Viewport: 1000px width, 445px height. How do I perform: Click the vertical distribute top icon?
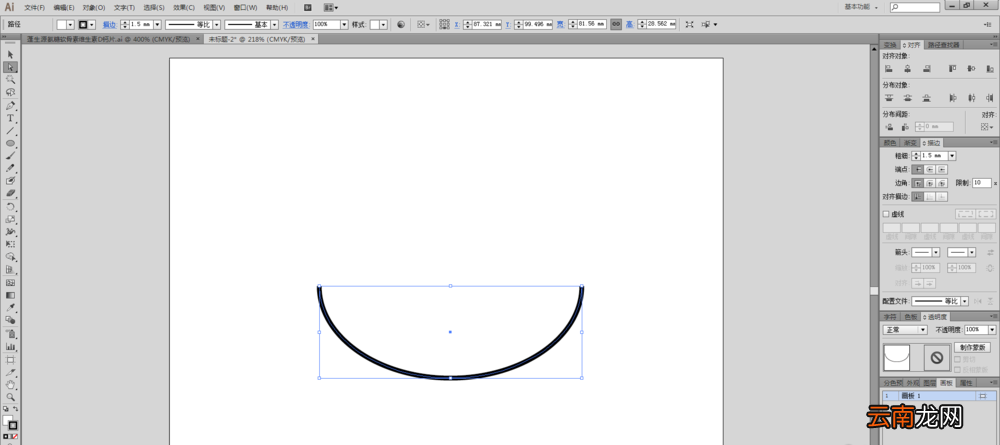pos(888,98)
